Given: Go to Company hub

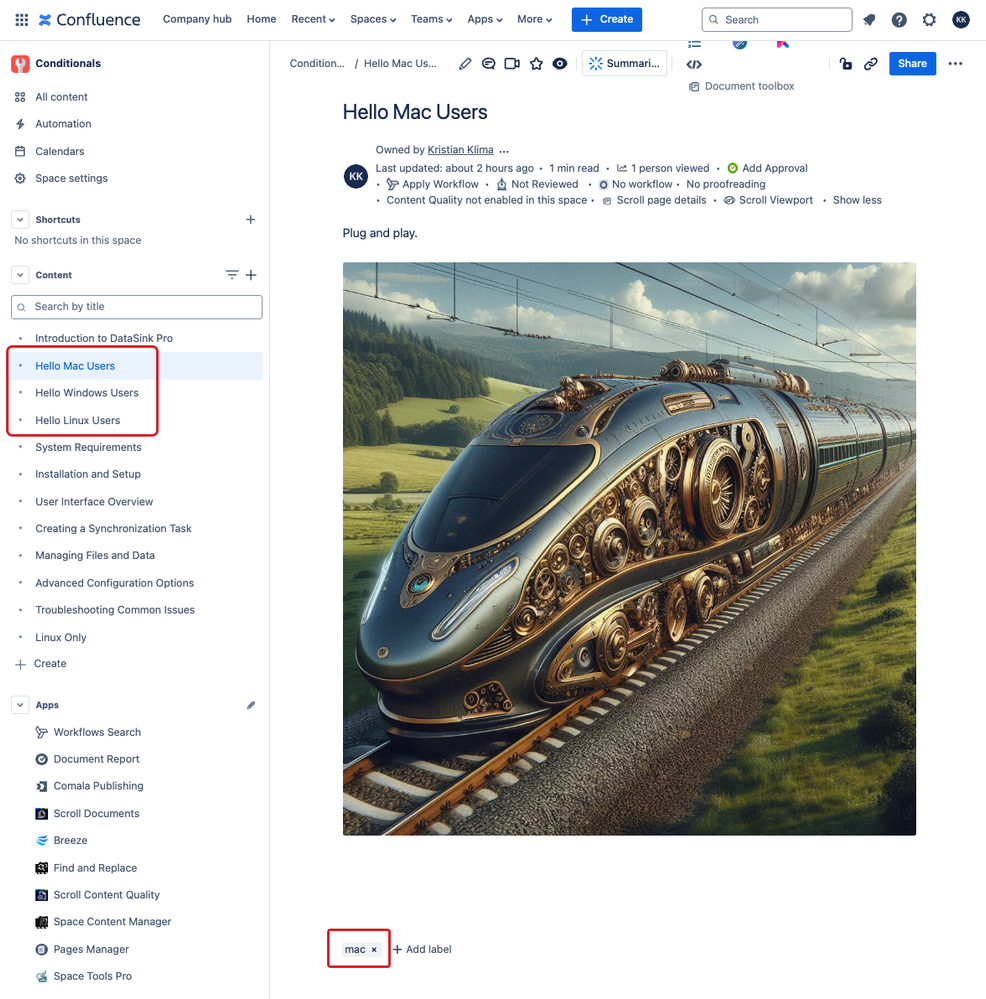Looking at the screenshot, I should [197, 19].
